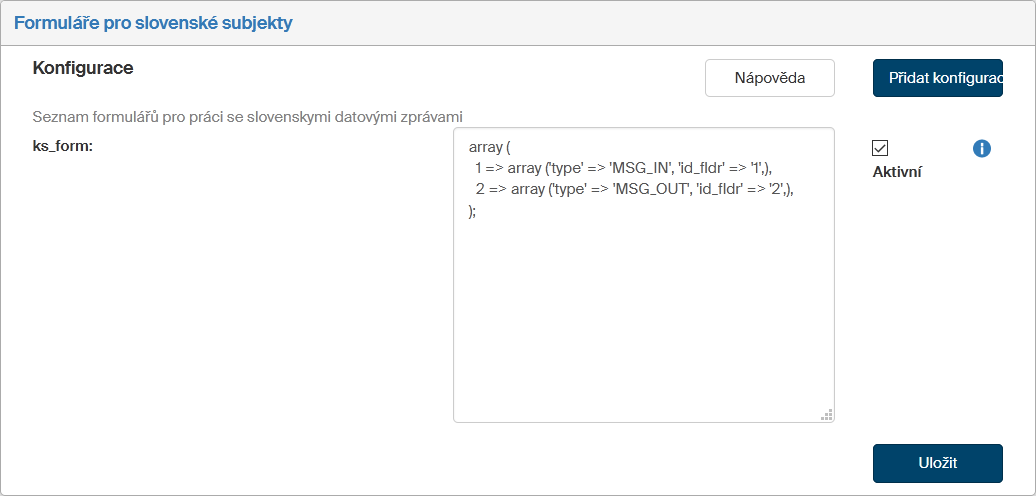The image size is (1036, 496).
Task: Place cursor on the 'array (' first line
Action: (489, 147)
